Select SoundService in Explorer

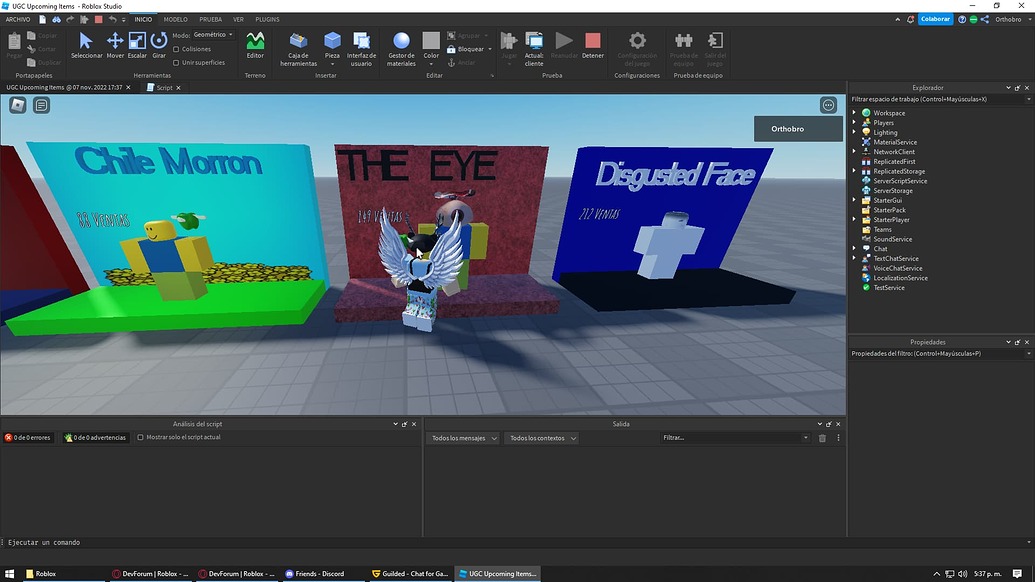click(892, 239)
